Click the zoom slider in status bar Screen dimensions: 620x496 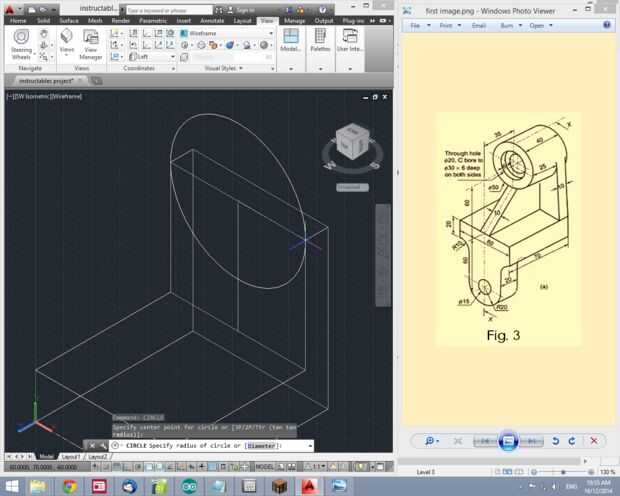pos(562,471)
